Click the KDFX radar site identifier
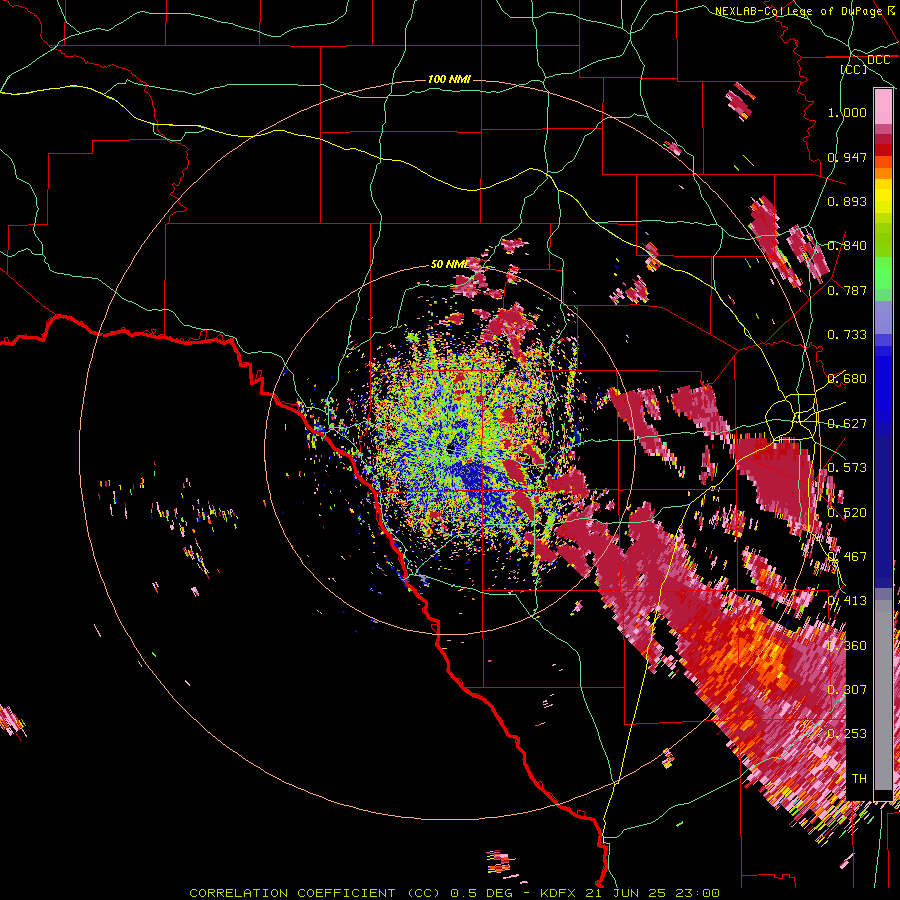900x900 pixels. [558, 893]
